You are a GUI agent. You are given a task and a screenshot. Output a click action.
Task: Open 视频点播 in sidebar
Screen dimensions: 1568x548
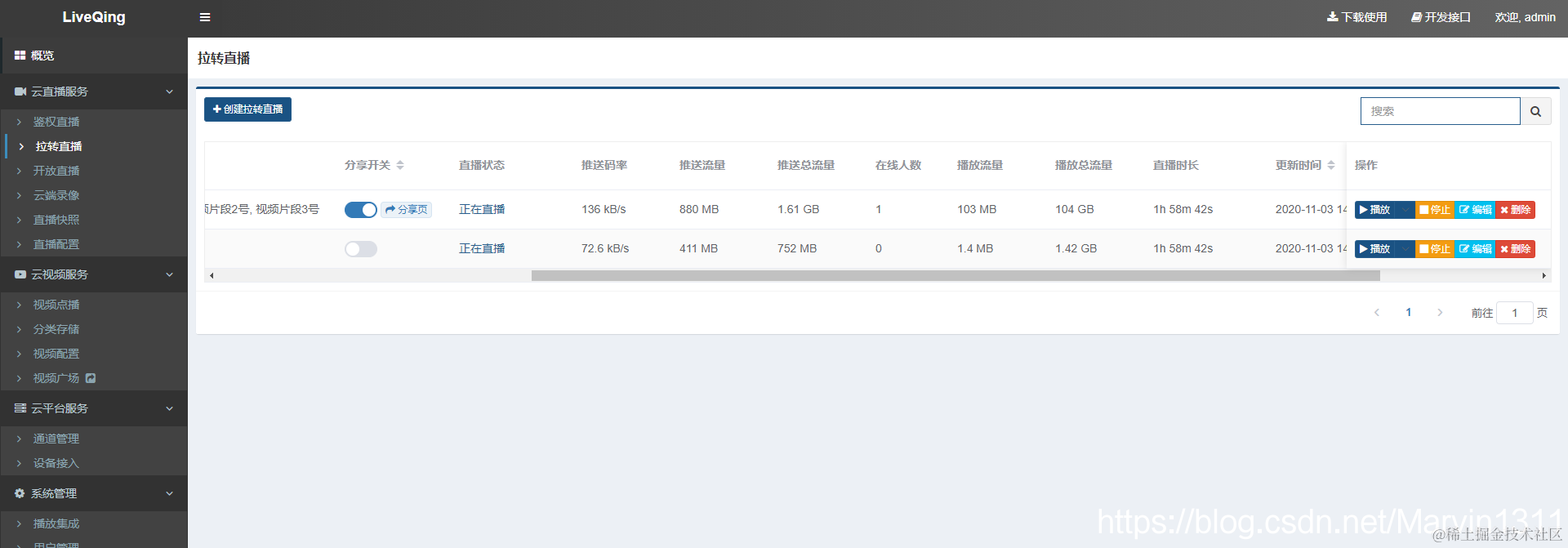pyautogui.click(x=56, y=305)
